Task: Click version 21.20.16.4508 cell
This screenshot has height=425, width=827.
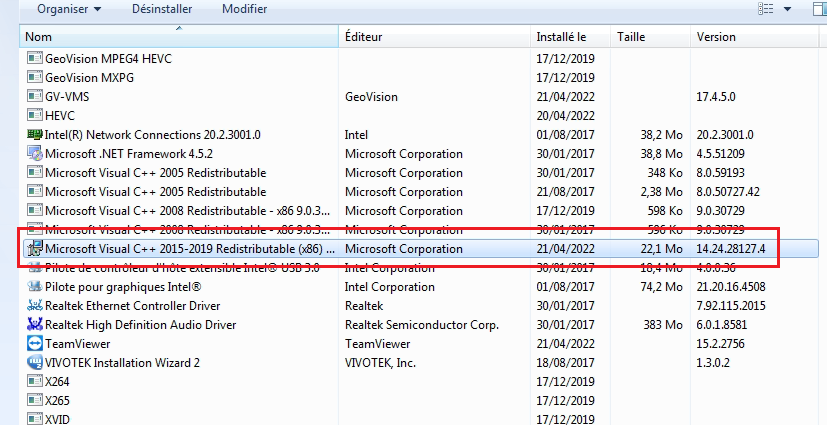Action: click(x=731, y=287)
